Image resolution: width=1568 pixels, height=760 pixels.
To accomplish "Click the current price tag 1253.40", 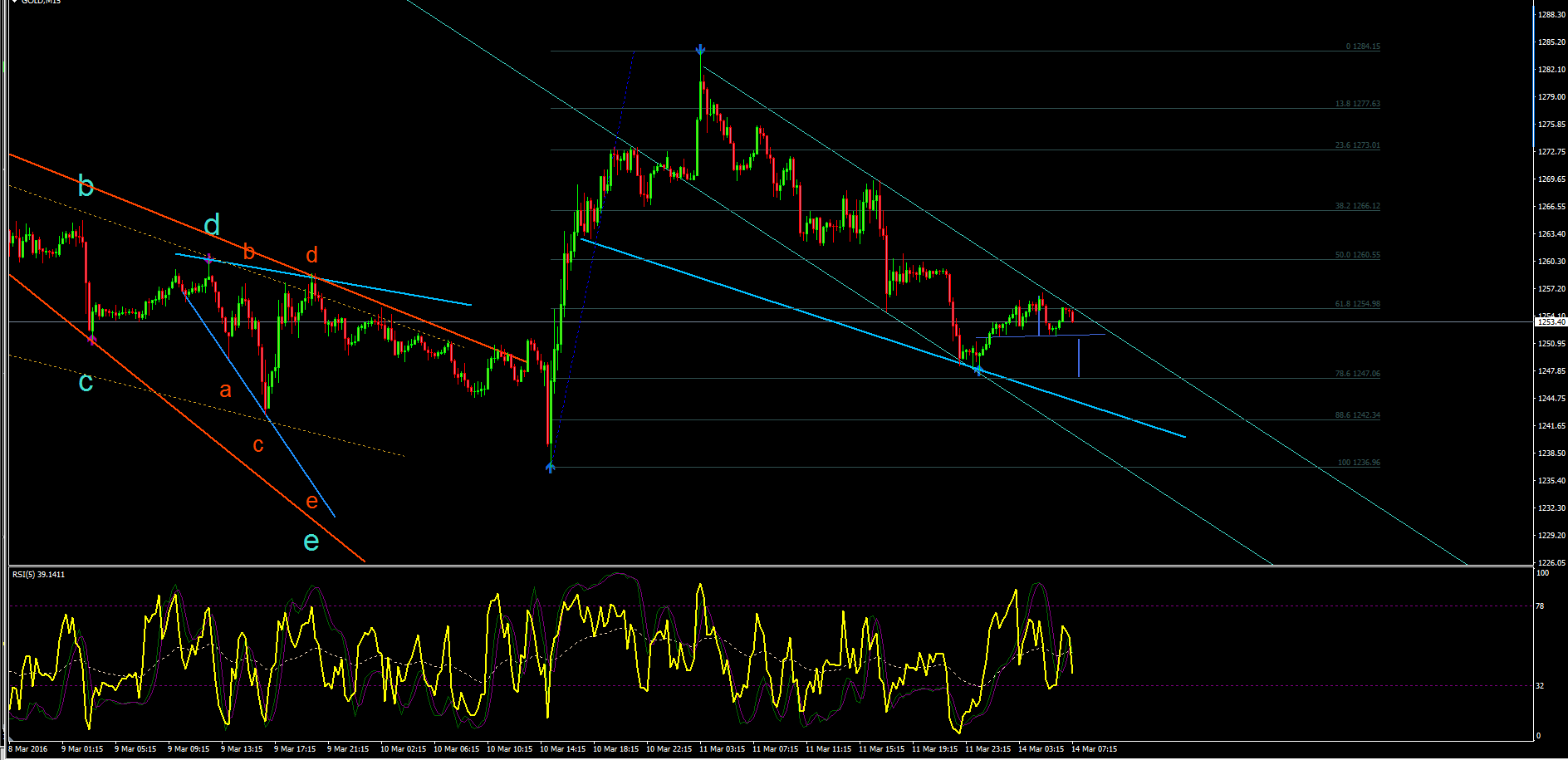I will point(1551,321).
